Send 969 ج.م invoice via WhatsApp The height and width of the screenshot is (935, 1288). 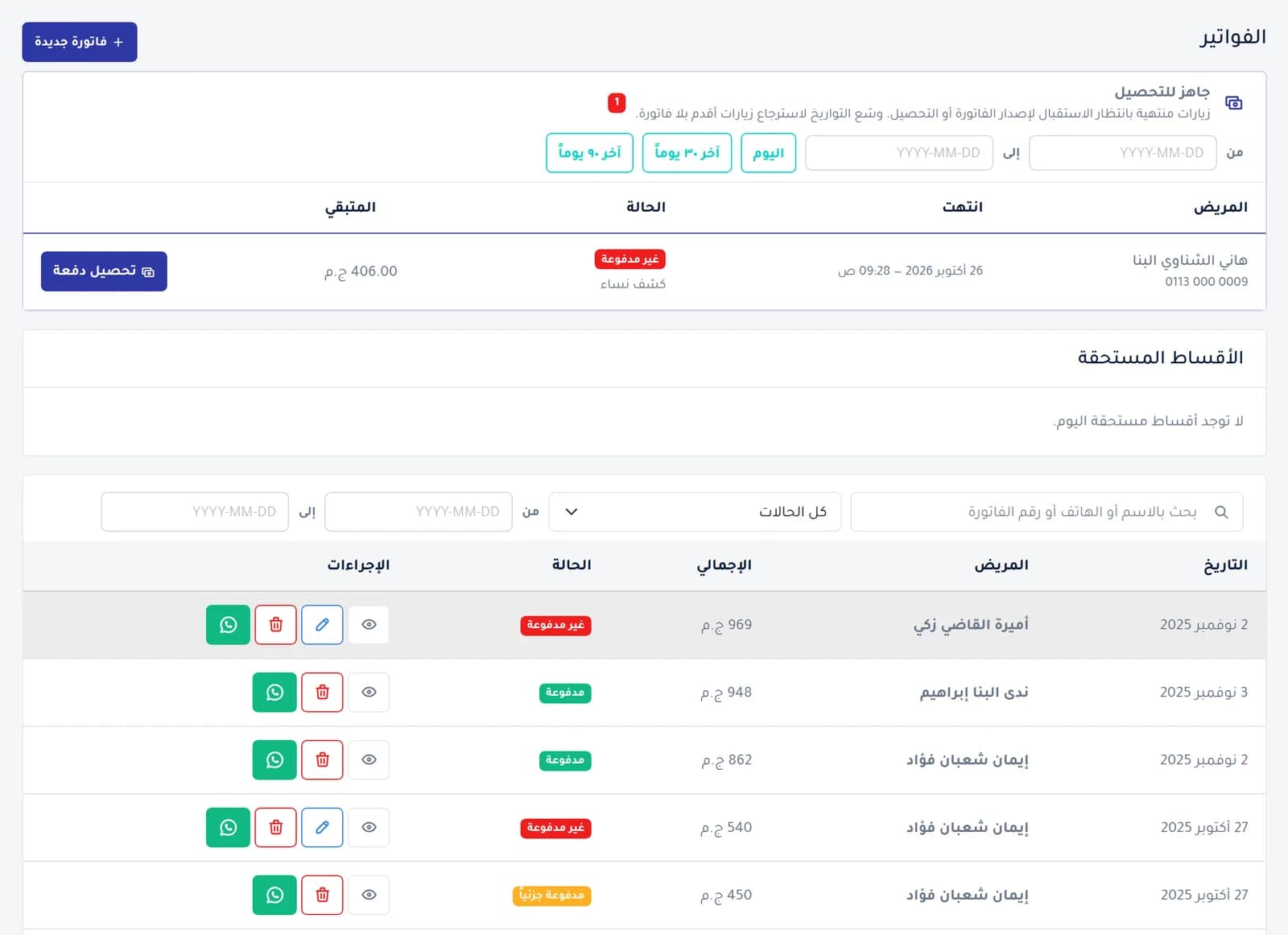pos(229,625)
